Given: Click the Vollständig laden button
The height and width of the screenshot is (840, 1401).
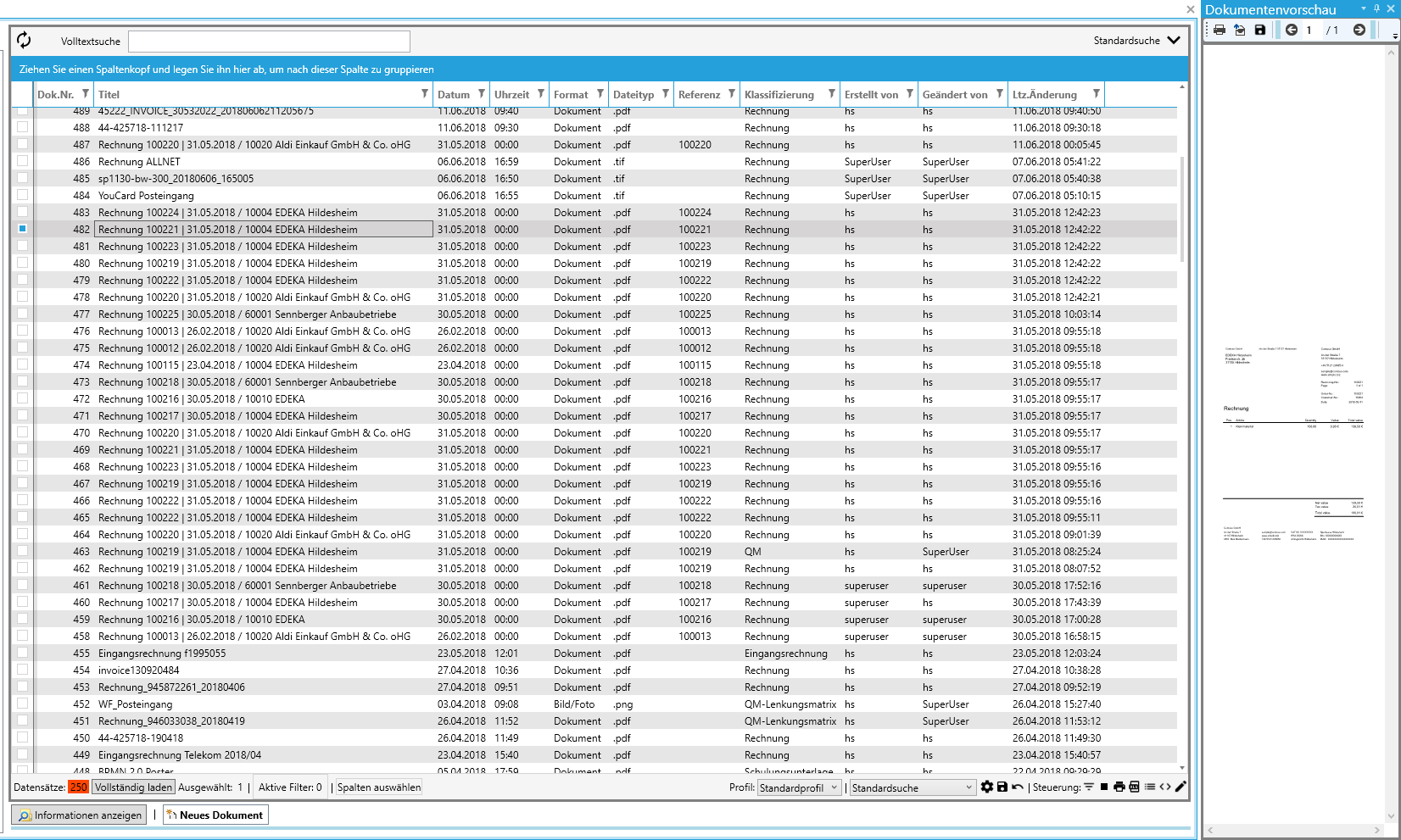Looking at the screenshot, I should point(134,787).
